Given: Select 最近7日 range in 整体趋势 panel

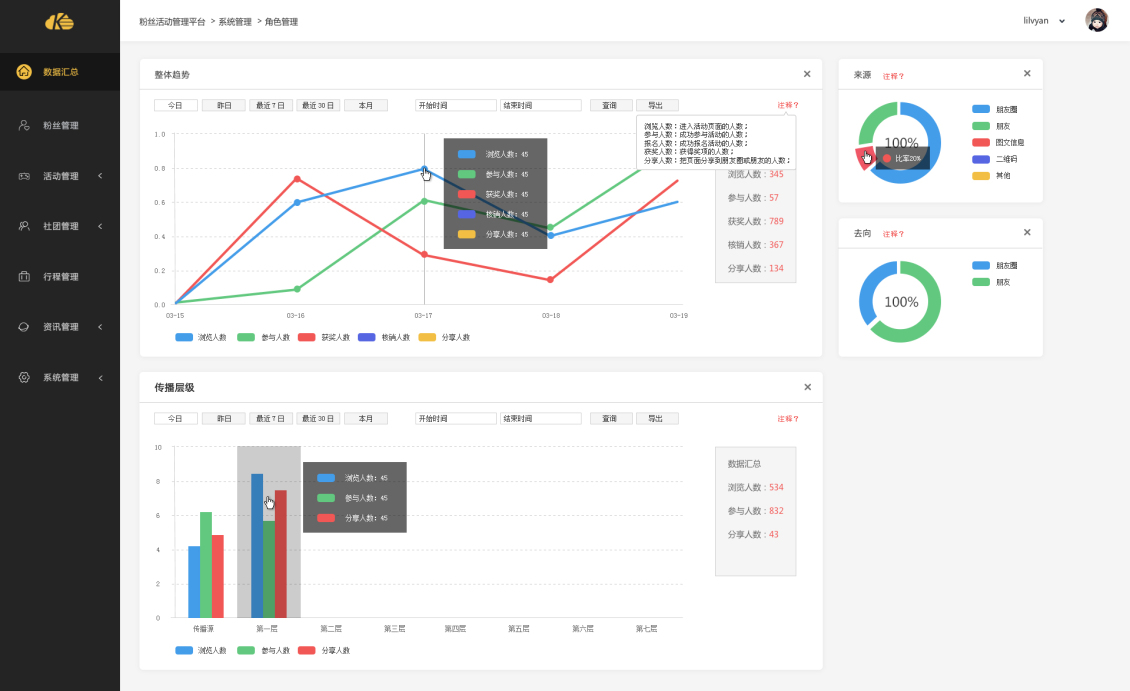Looking at the screenshot, I should click(270, 105).
